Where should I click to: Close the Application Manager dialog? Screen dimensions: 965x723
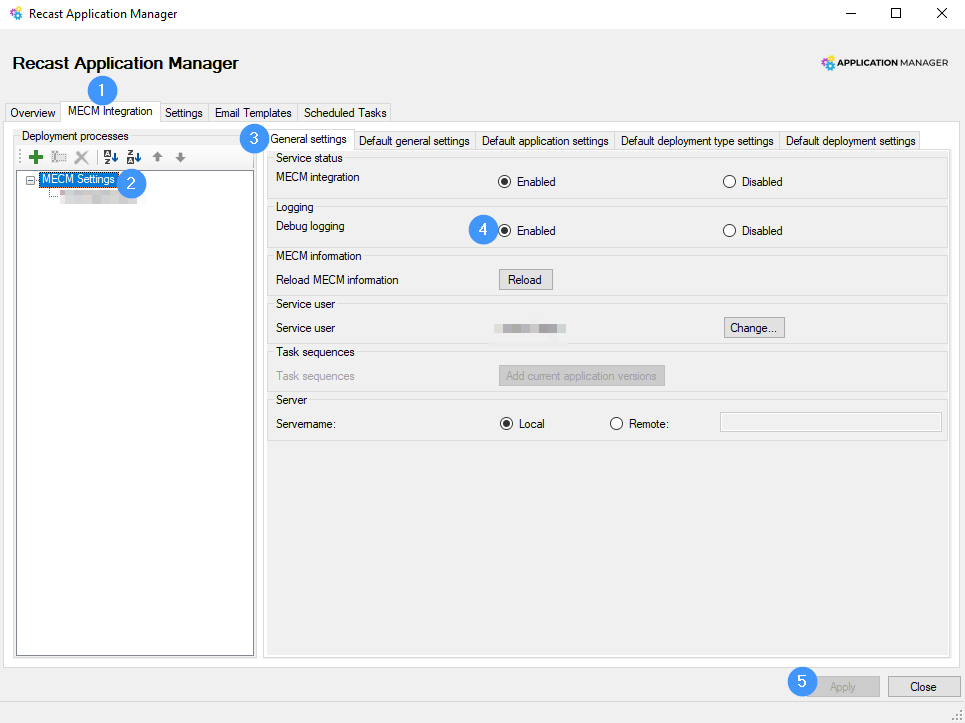pyautogui.click(x=924, y=687)
